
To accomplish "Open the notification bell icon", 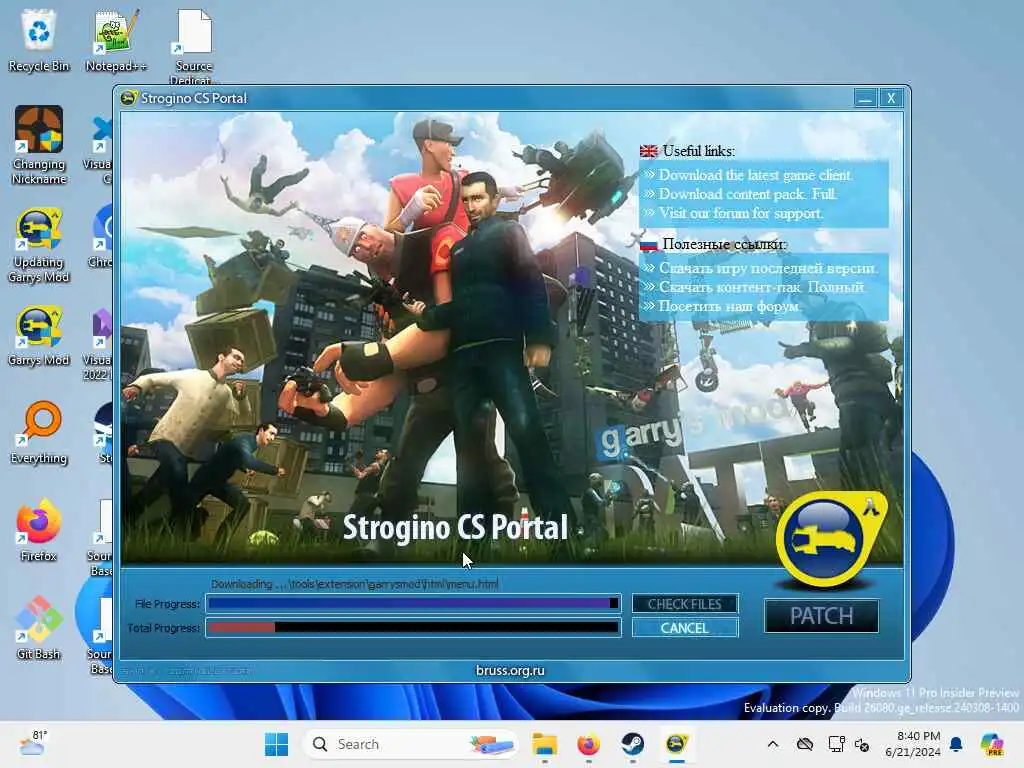I will coord(956,744).
